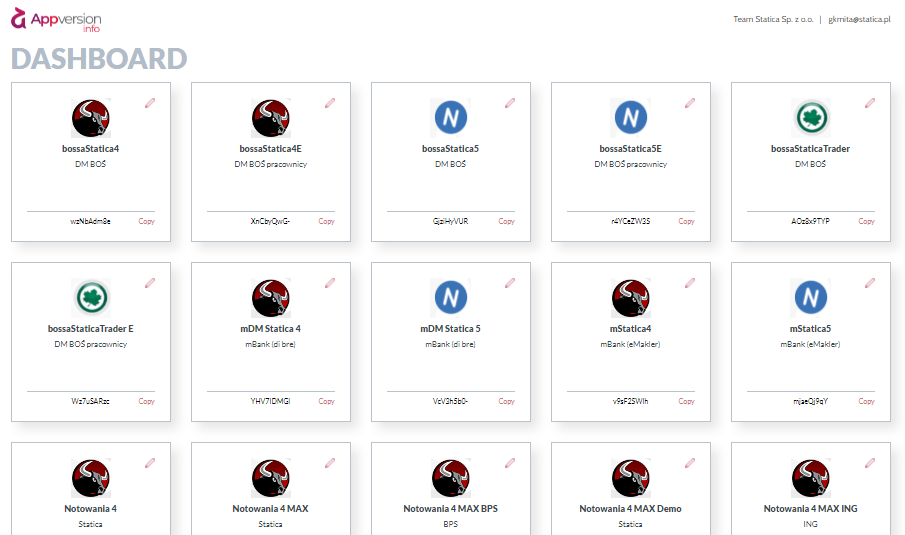
Task: Select the mStatica5 app title
Action: (811, 329)
